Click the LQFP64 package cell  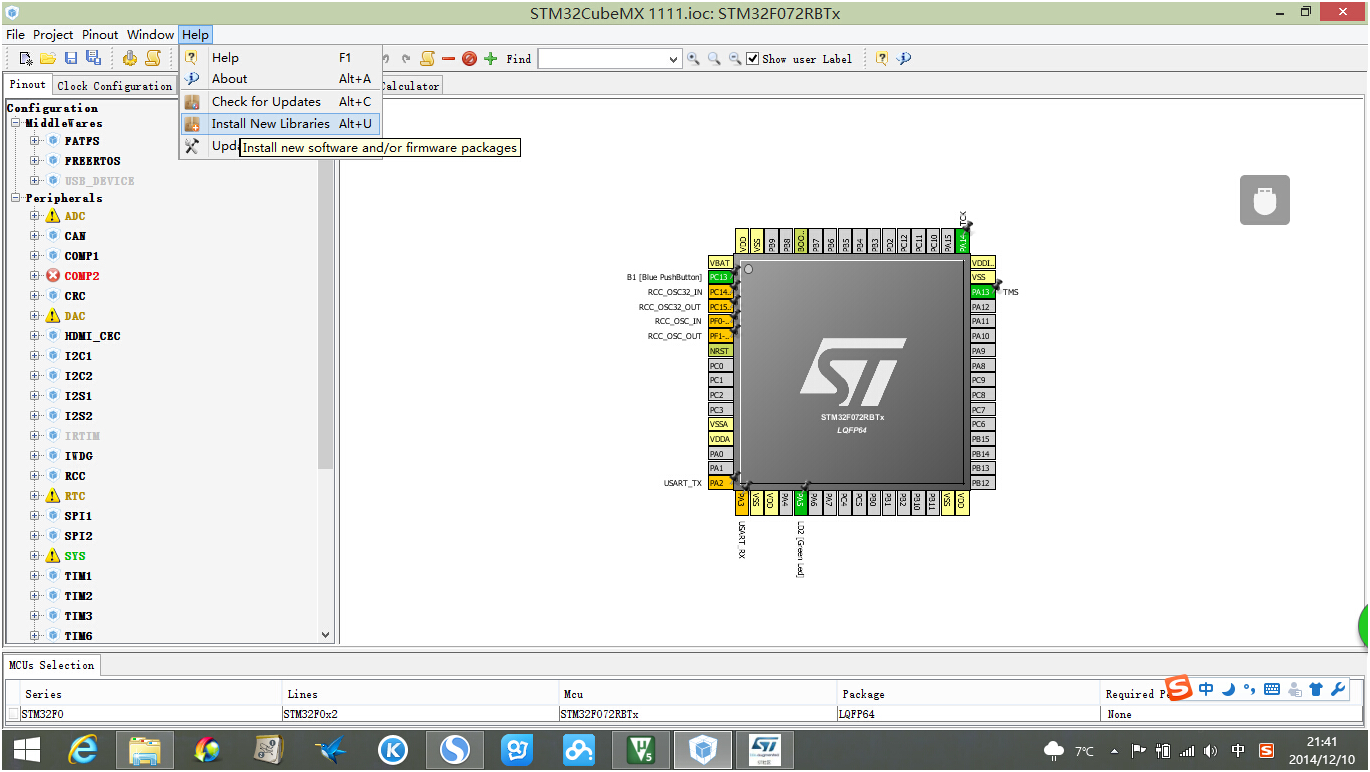click(969, 714)
